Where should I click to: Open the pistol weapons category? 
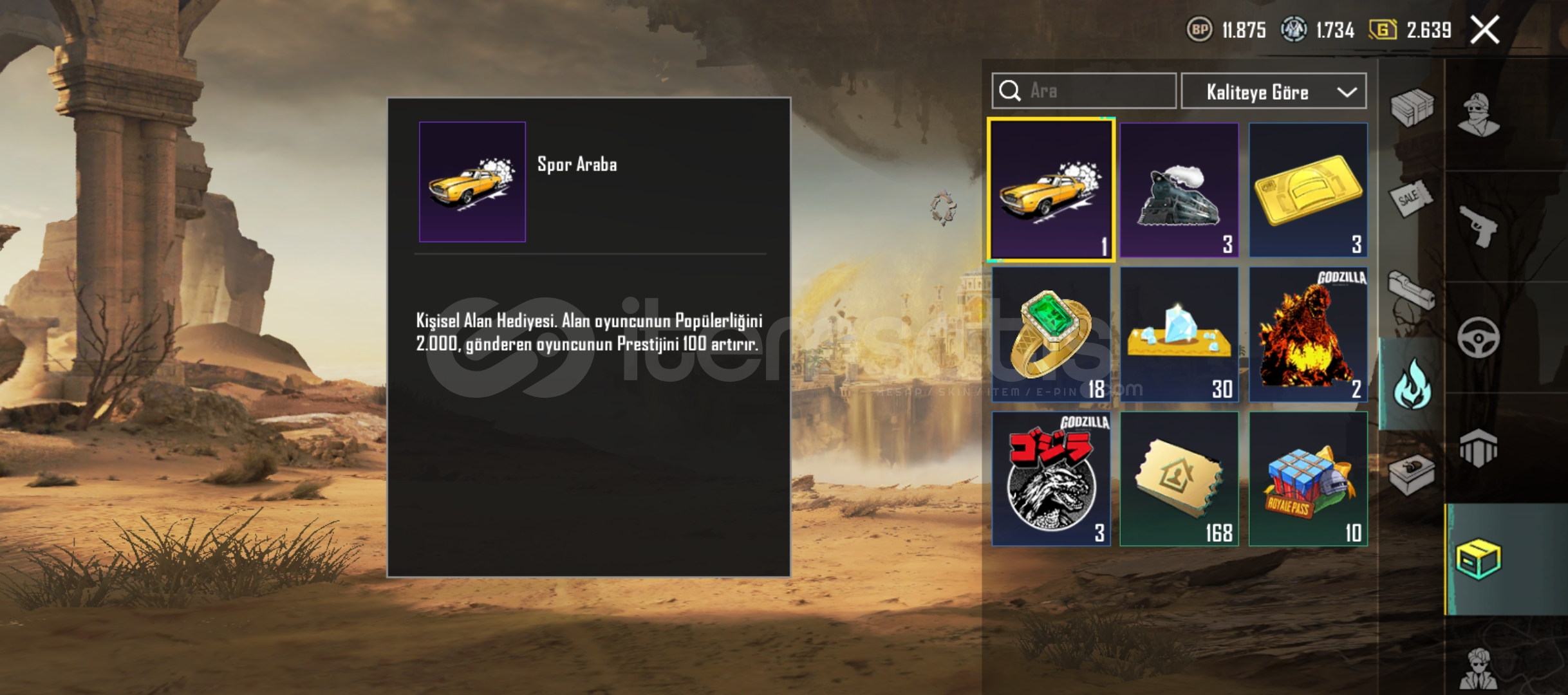pos(1479,226)
